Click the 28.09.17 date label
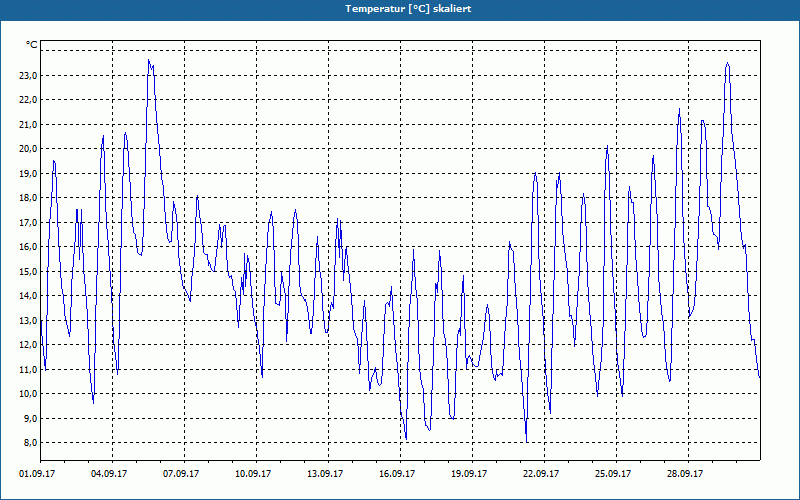This screenshot has width=800, height=500. [x=685, y=473]
